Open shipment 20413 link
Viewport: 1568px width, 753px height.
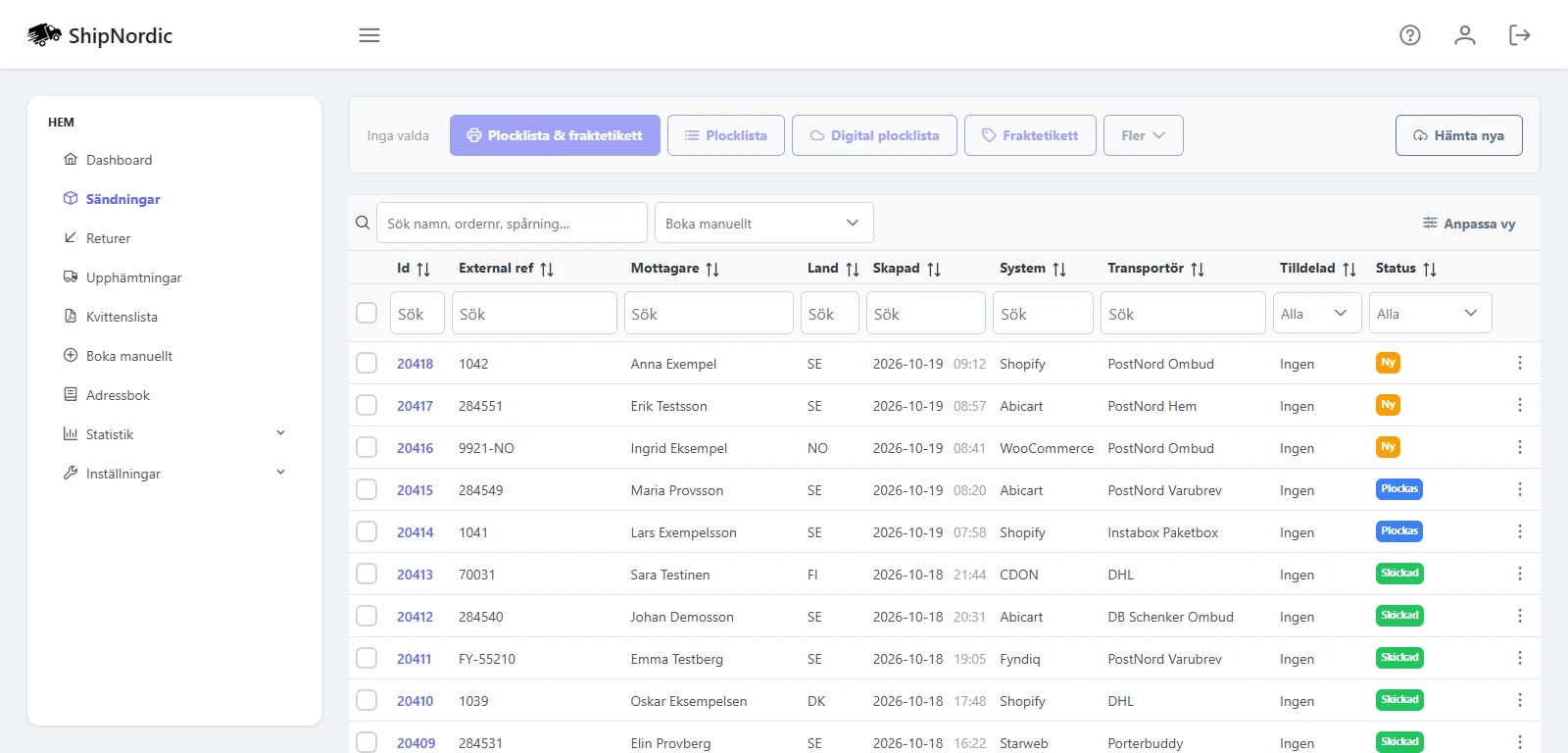(416, 575)
